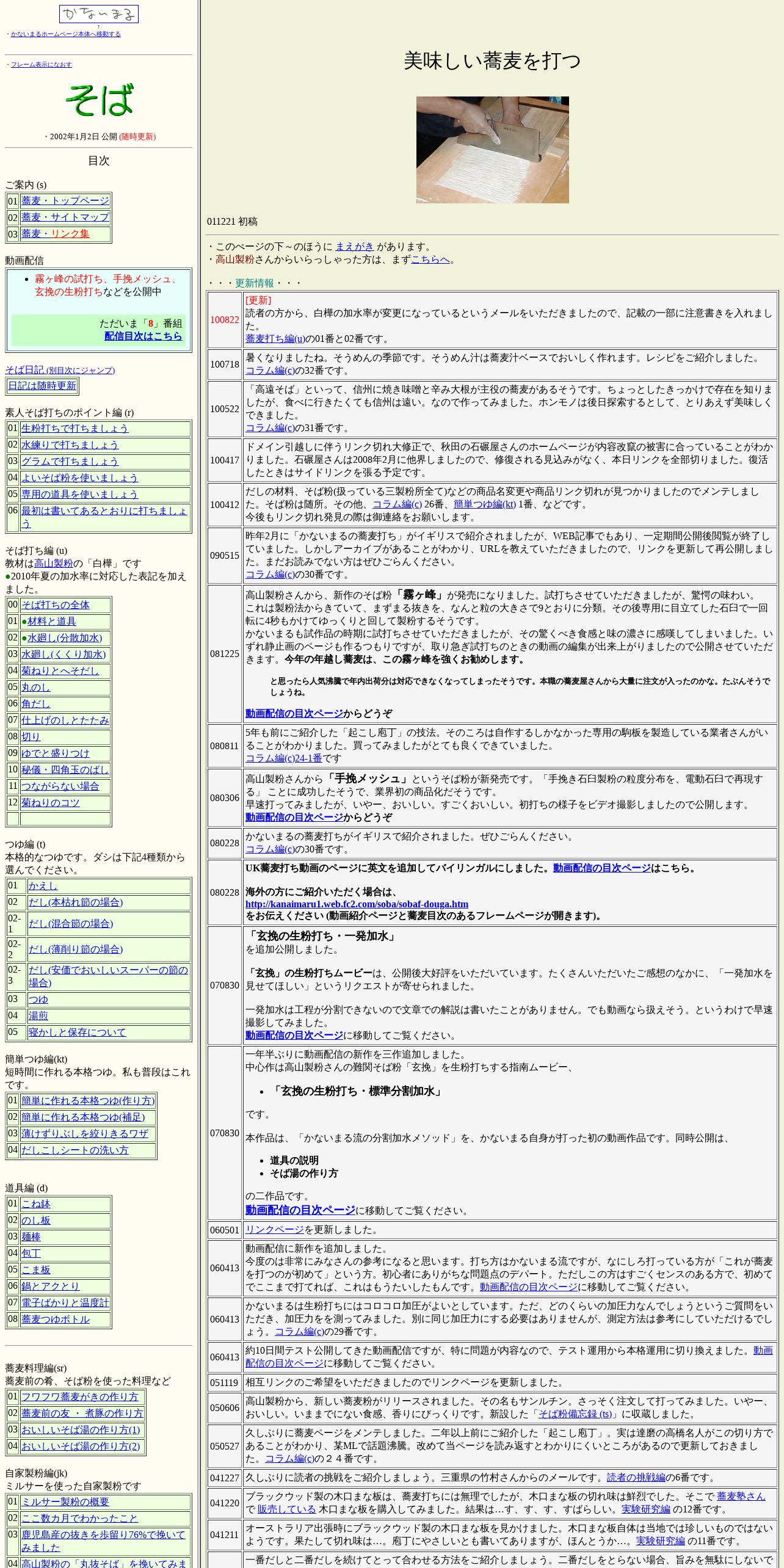Open だし(本枯れ節の場合) link

(x=76, y=902)
